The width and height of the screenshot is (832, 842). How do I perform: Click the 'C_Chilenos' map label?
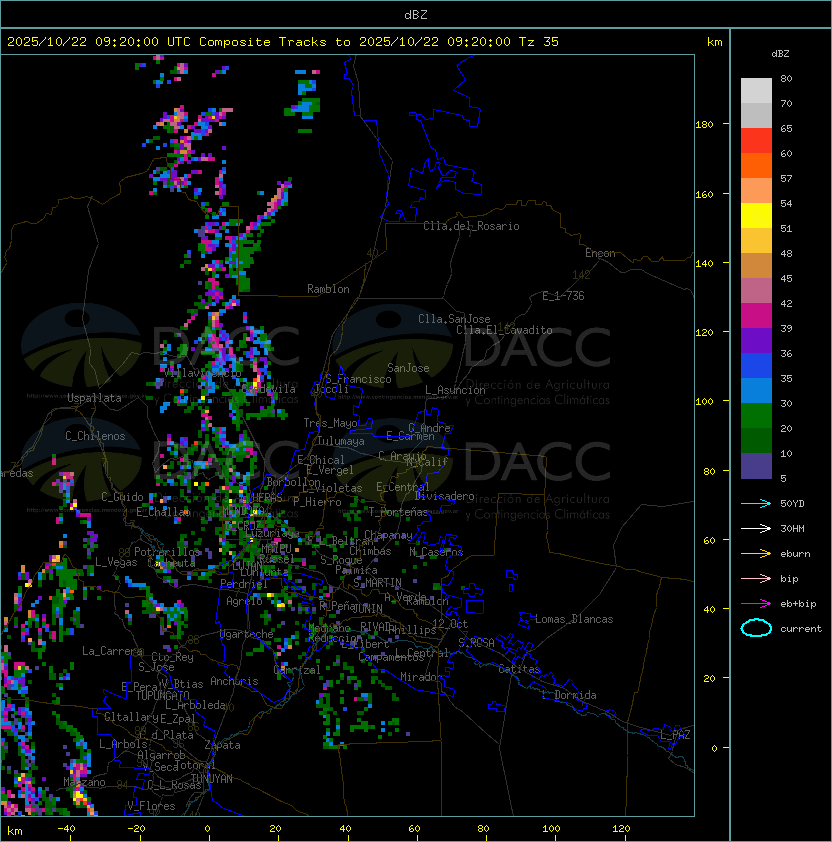pos(95,436)
